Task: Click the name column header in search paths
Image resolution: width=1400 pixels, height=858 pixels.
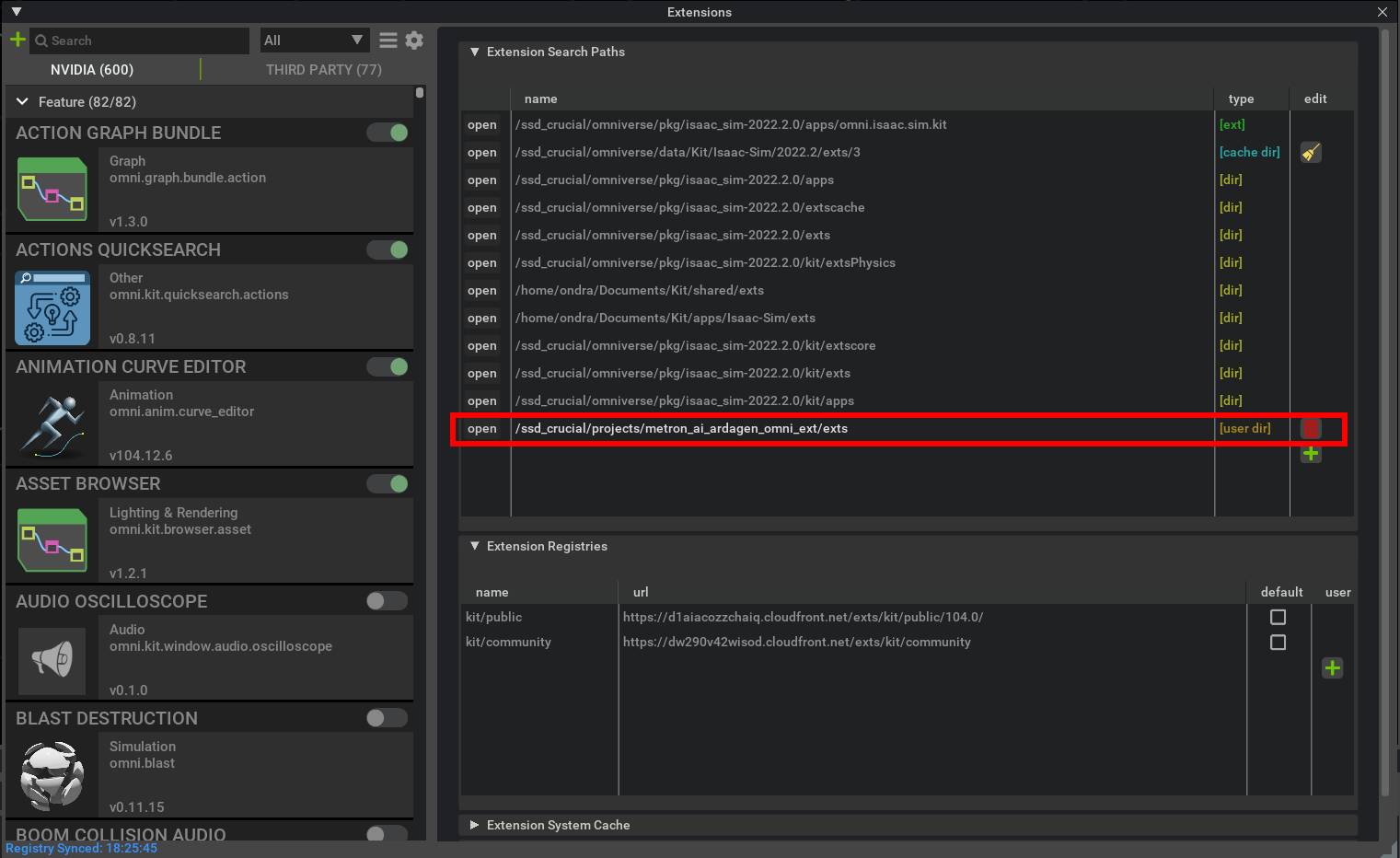Action: [540, 99]
